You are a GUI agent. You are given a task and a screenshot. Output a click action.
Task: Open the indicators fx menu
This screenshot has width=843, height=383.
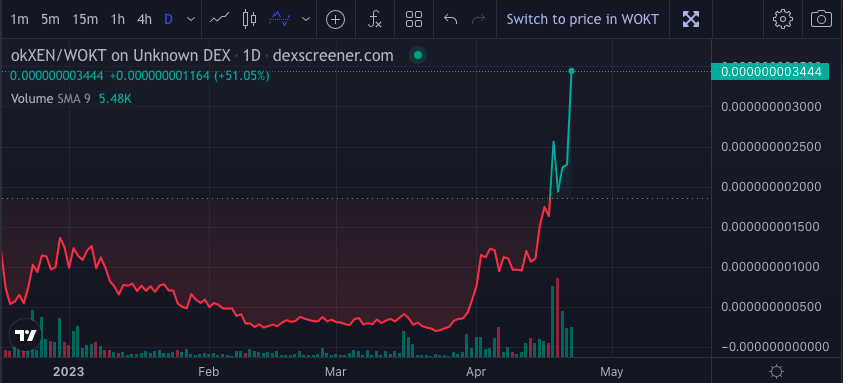[375, 20]
